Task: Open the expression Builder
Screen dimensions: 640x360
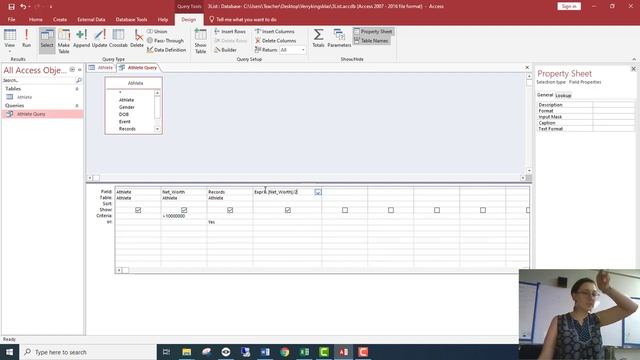Action: (225, 50)
